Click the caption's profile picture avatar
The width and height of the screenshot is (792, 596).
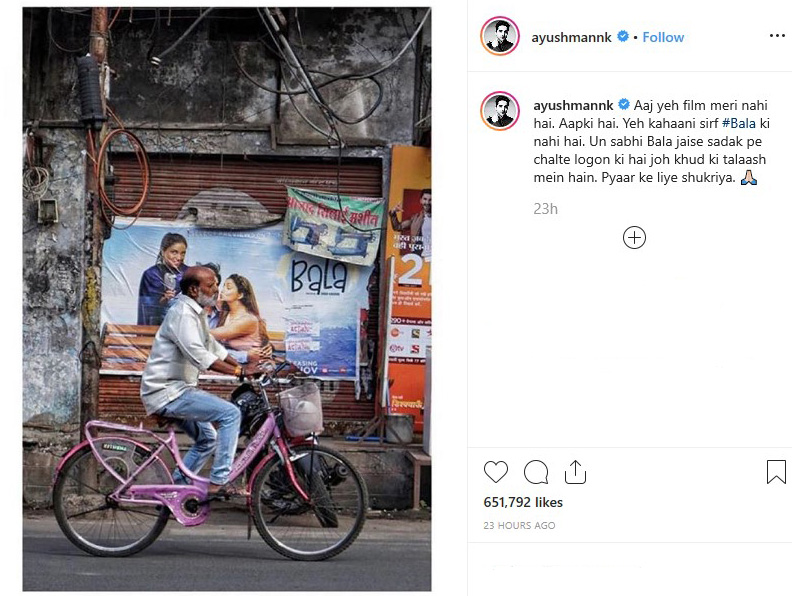click(x=500, y=111)
